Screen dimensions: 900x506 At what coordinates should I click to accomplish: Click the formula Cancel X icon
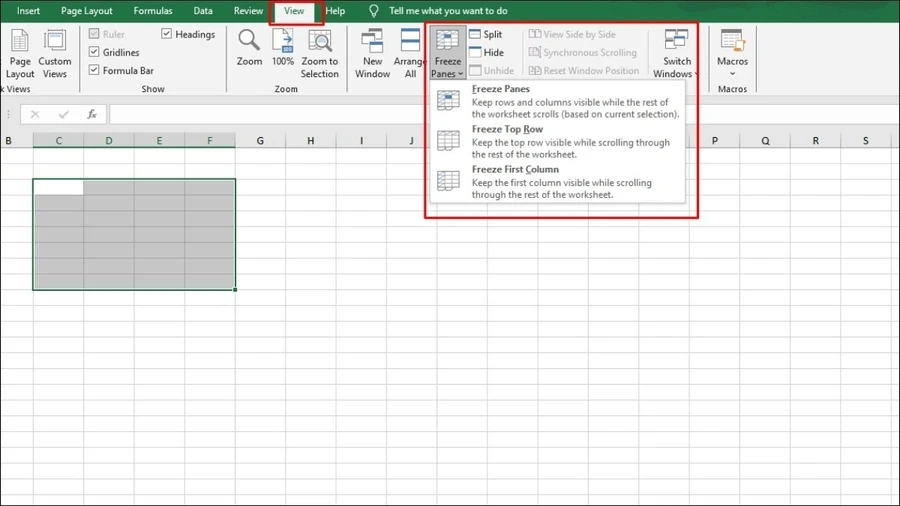(x=35, y=114)
